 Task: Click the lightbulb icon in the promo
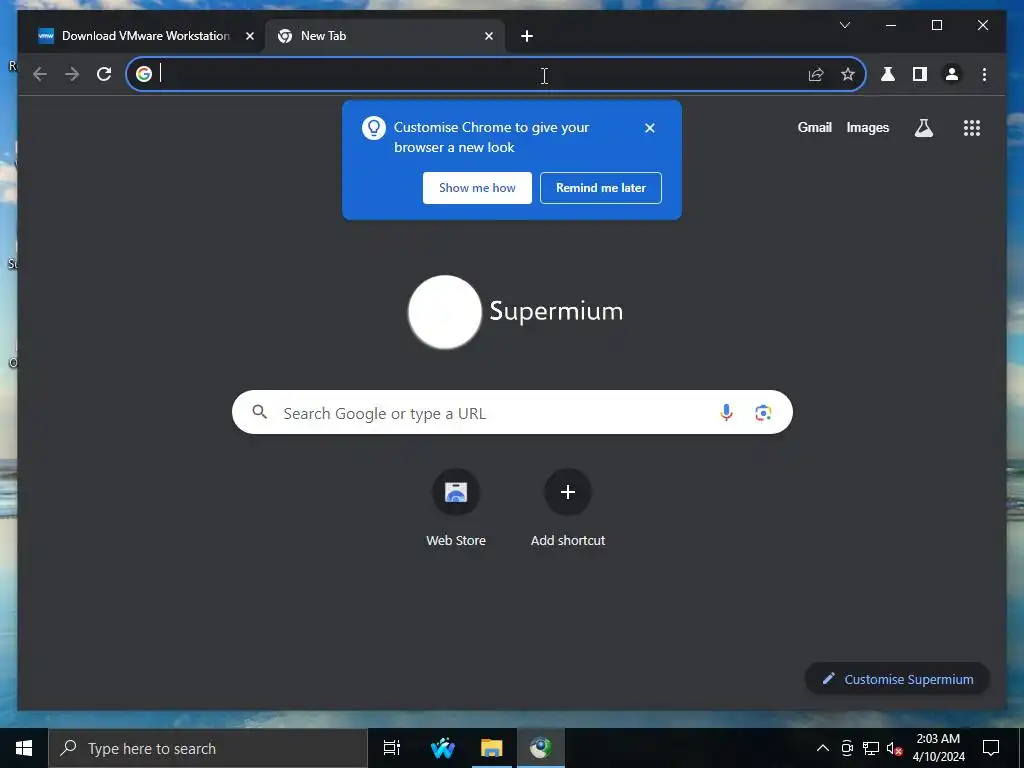tap(374, 128)
